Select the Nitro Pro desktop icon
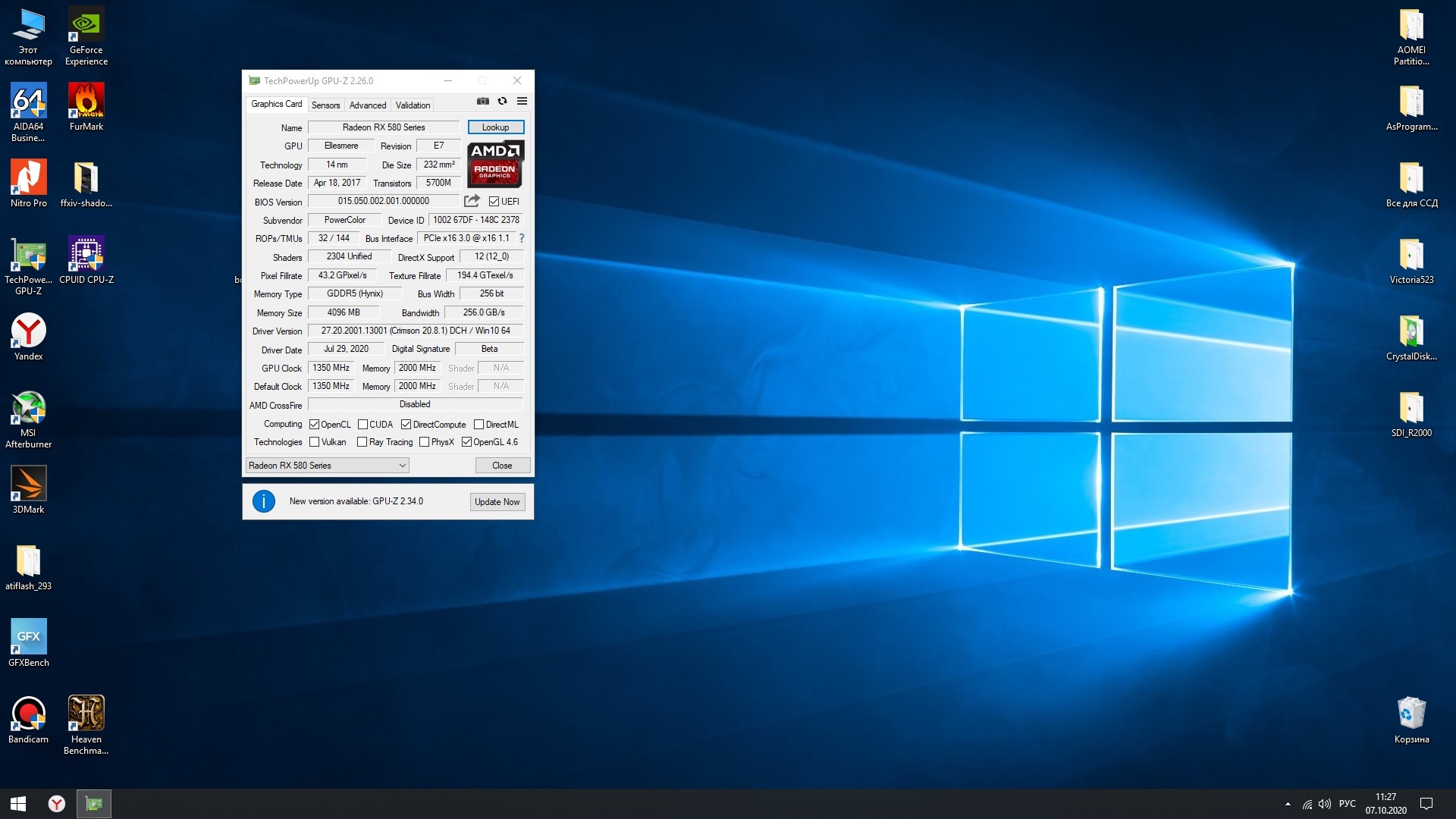 (28, 184)
